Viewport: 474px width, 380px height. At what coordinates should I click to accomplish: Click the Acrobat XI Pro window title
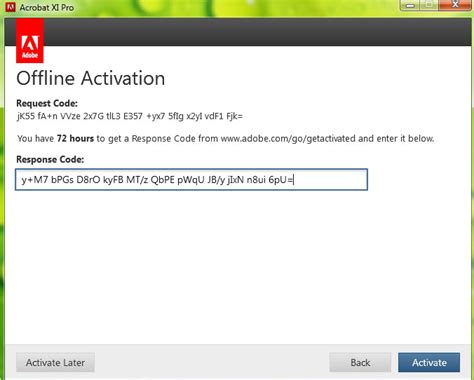click(x=47, y=7)
